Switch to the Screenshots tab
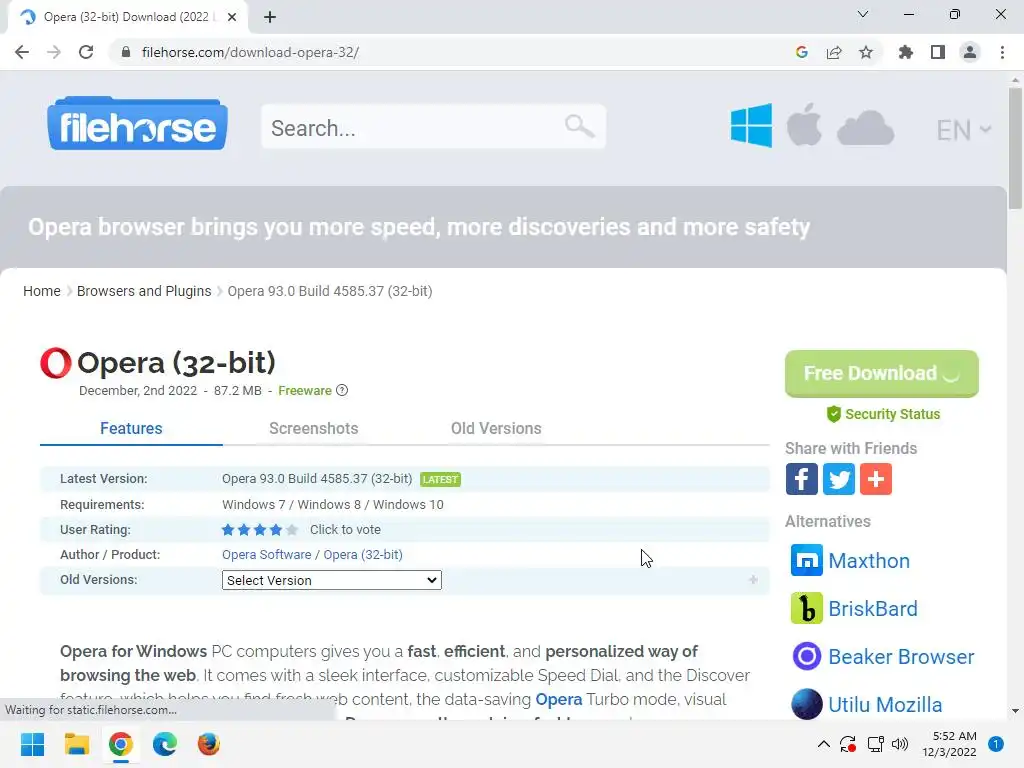This screenshot has width=1024, height=768. (313, 428)
